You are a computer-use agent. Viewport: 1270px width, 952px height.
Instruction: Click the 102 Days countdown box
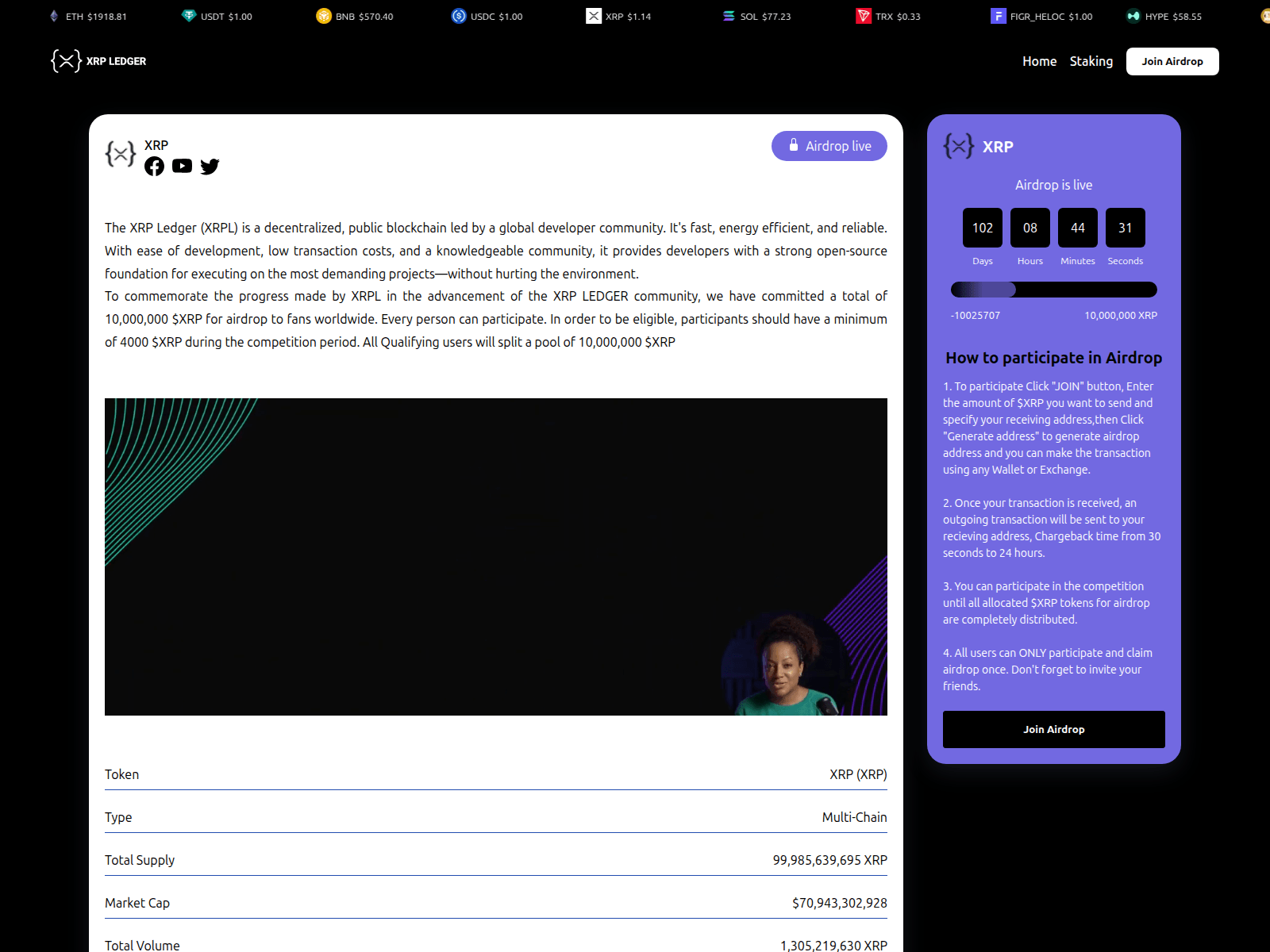click(x=983, y=228)
